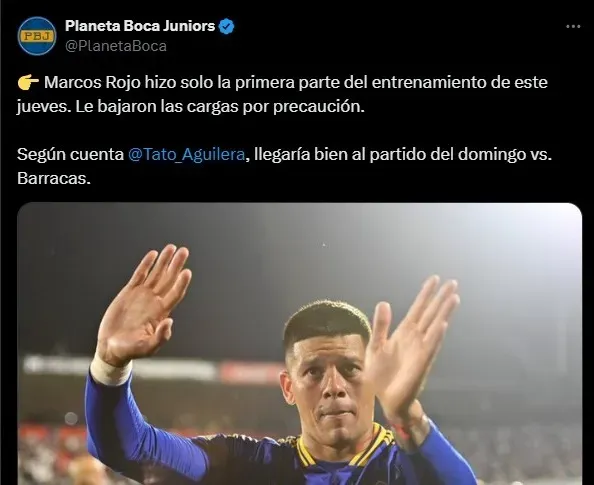Click the blurred red advertising board in background
Viewport: 594px width, 485px height.
(x=251, y=371)
